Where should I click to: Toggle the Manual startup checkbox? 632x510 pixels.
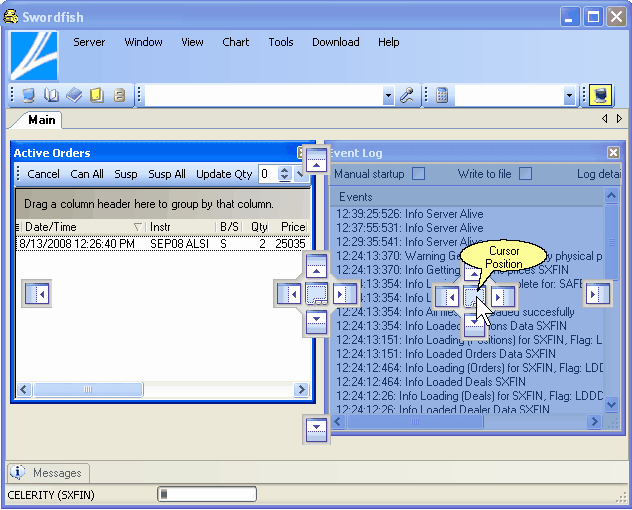418,174
